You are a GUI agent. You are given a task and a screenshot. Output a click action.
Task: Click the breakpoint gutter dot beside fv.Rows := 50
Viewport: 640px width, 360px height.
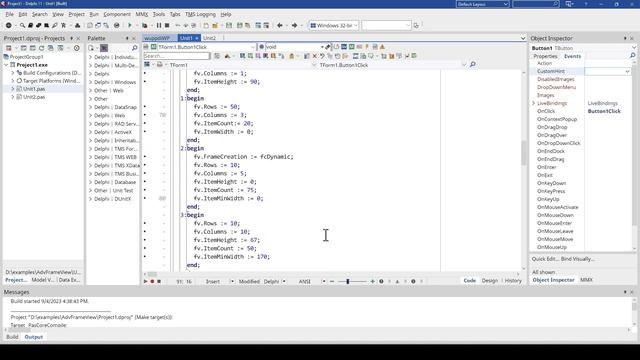coord(144,107)
